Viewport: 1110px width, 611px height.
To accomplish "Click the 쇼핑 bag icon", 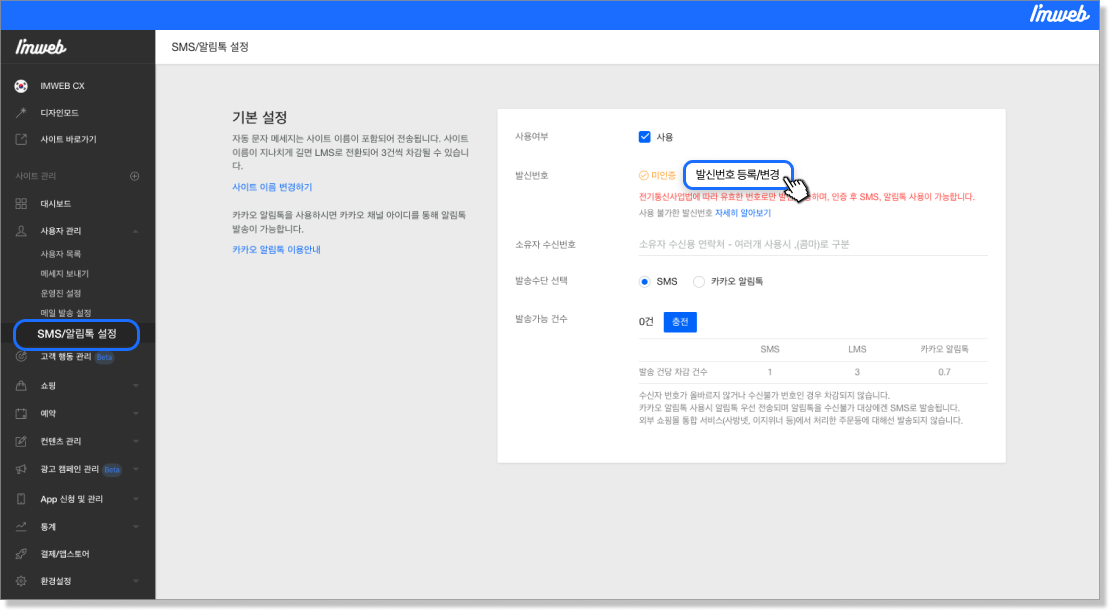I will pyautogui.click(x=21, y=386).
